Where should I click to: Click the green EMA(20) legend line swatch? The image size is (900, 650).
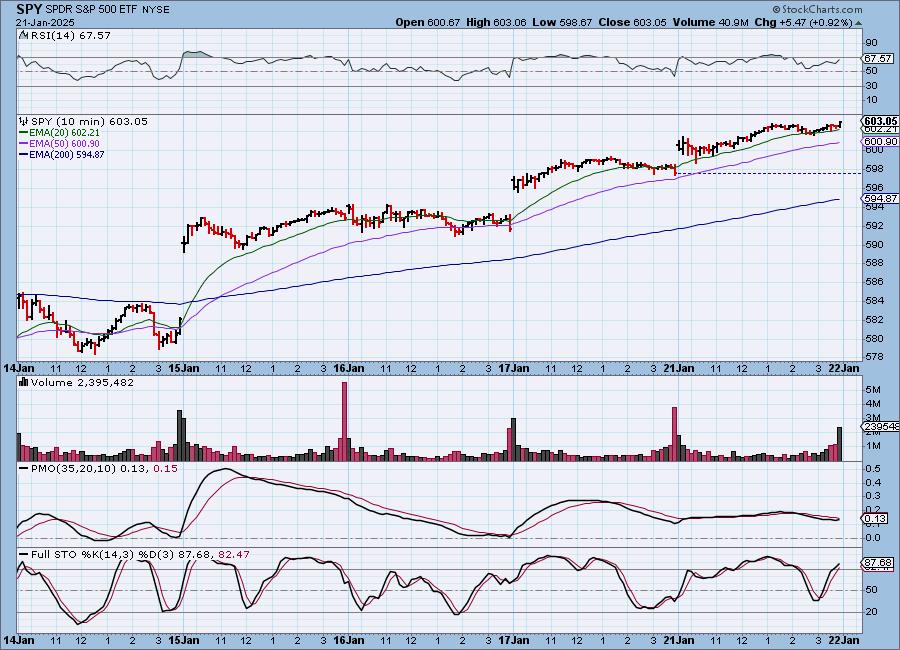pyautogui.click(x=24, y=133)
